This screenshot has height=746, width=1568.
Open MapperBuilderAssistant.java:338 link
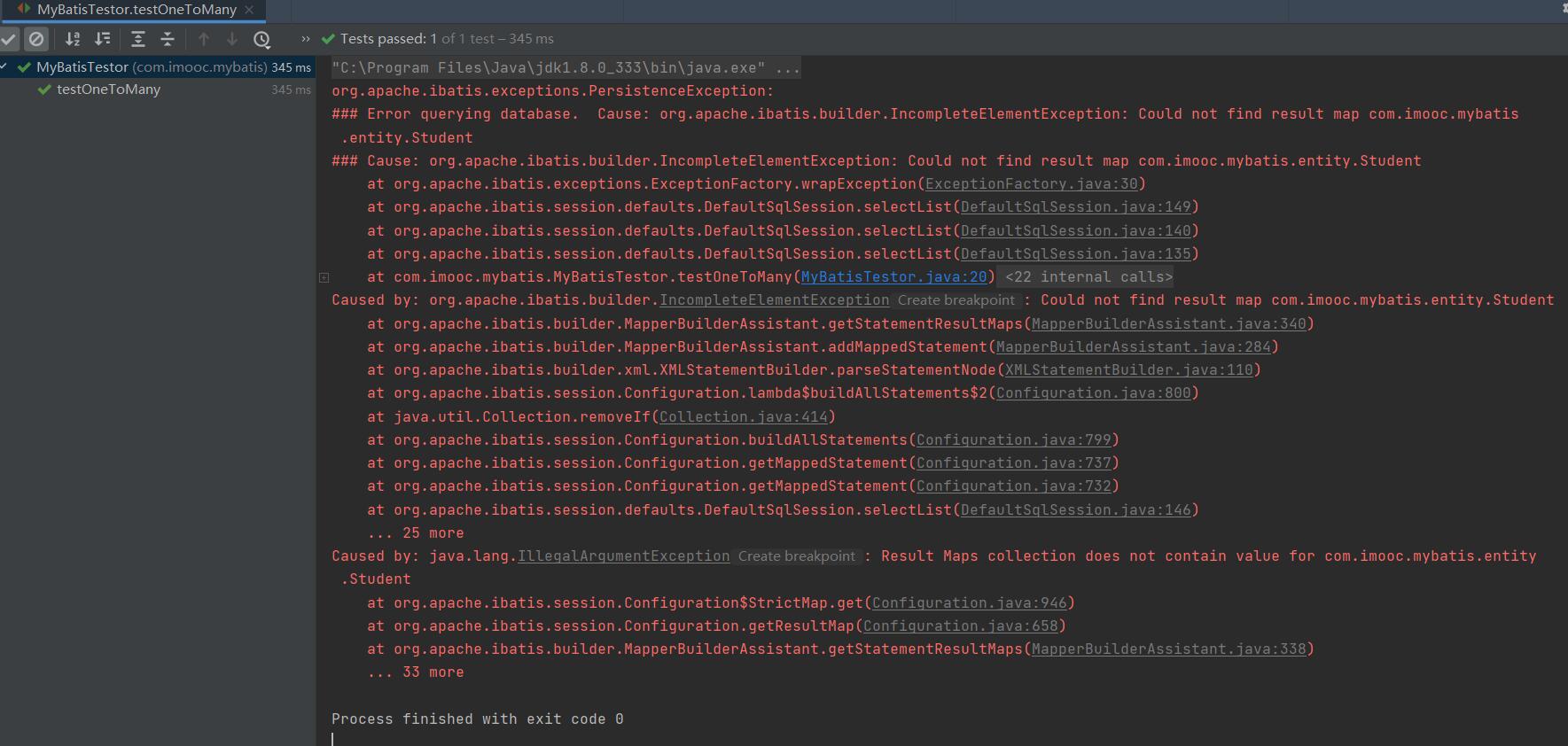(x=1168, y=649)
